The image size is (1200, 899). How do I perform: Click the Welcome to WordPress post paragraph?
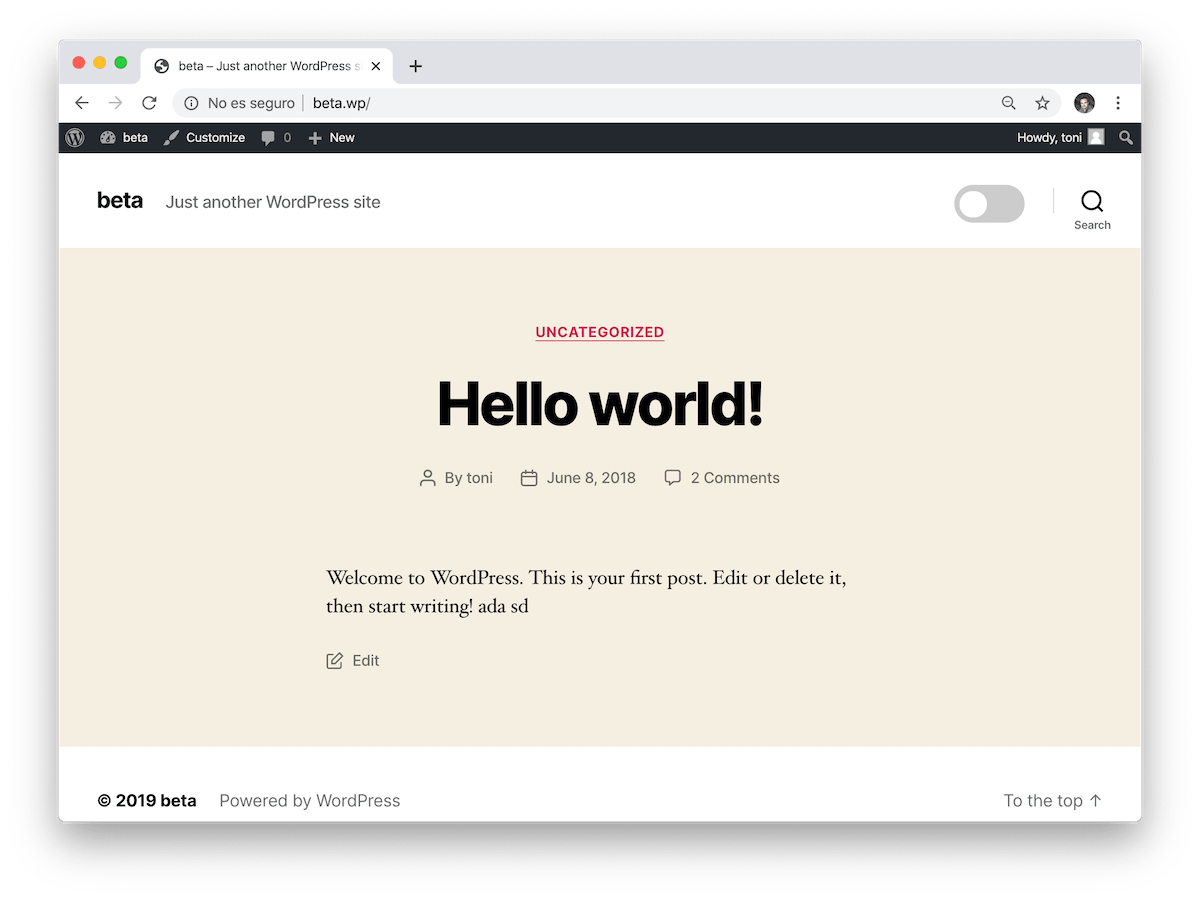pos(586,592)
